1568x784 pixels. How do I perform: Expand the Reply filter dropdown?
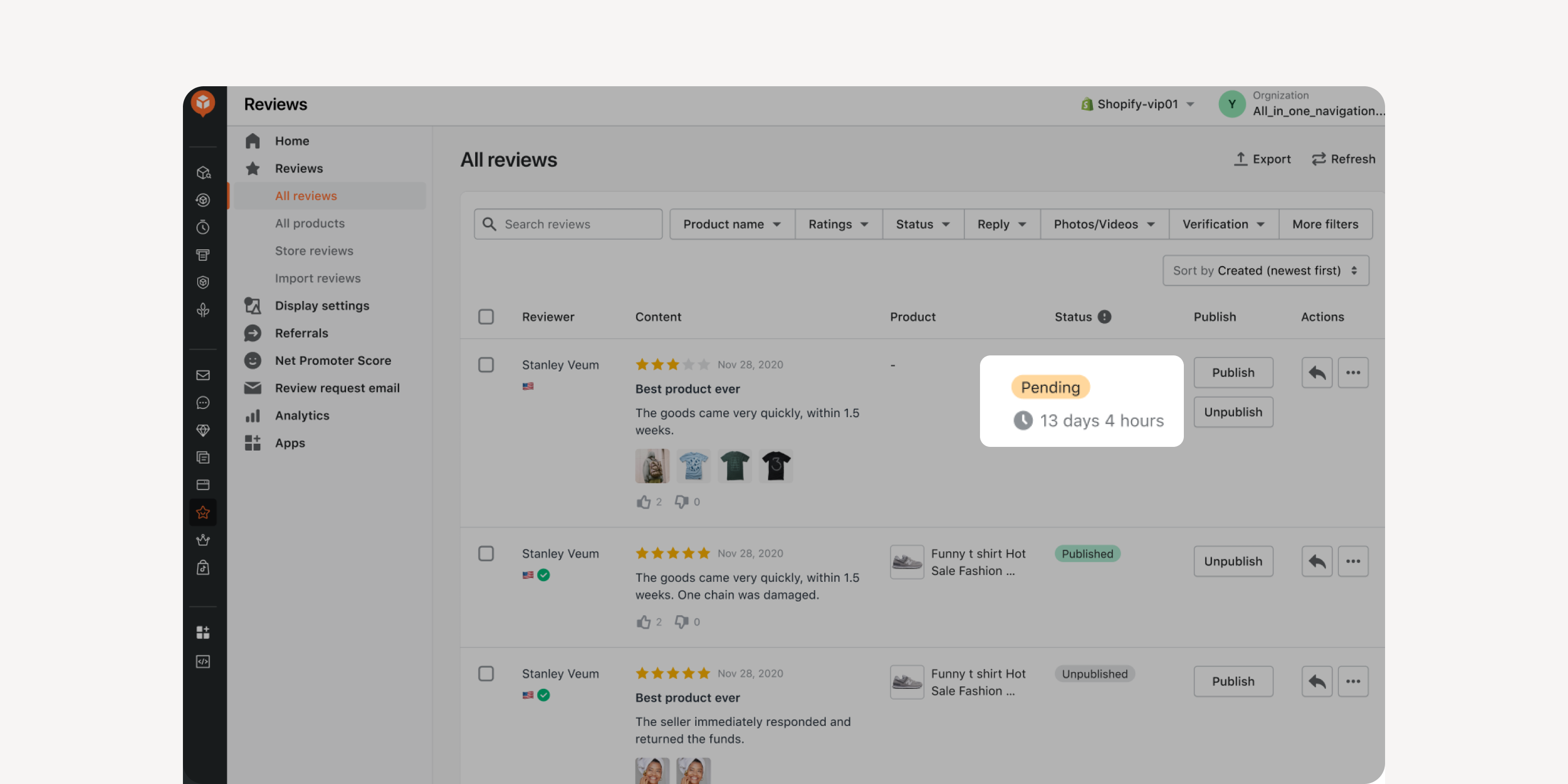tap(1002, 224)
